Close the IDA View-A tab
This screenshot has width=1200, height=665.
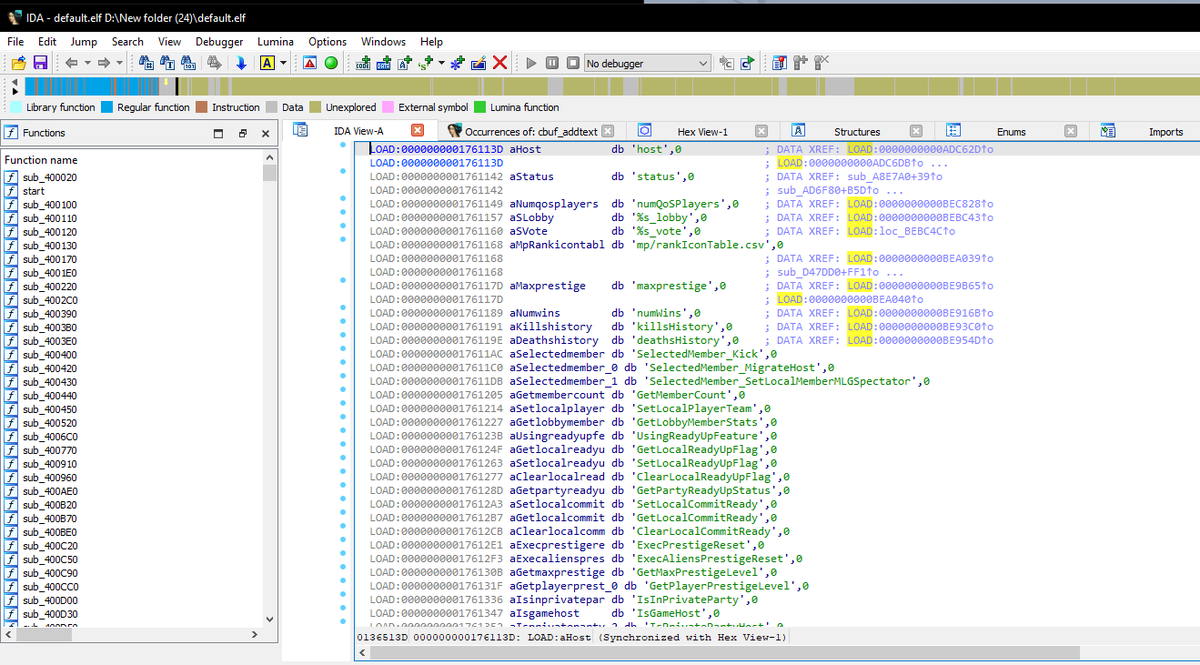(418, 131)
